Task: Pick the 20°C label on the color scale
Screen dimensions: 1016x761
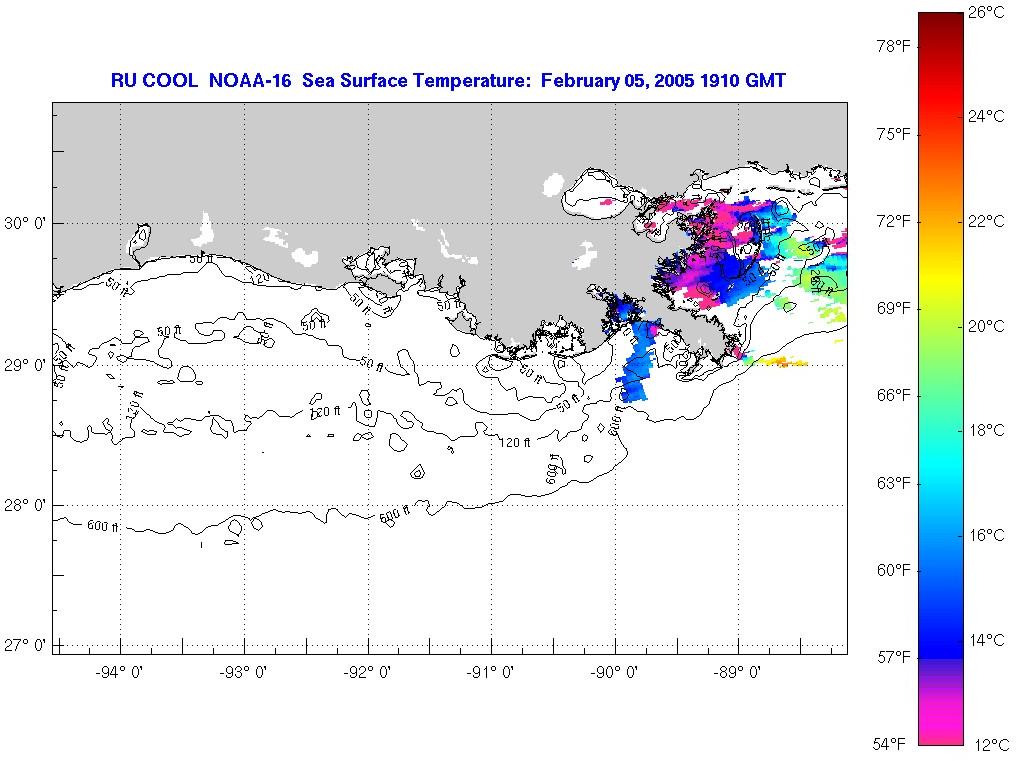Action: [x=986, y=326]
